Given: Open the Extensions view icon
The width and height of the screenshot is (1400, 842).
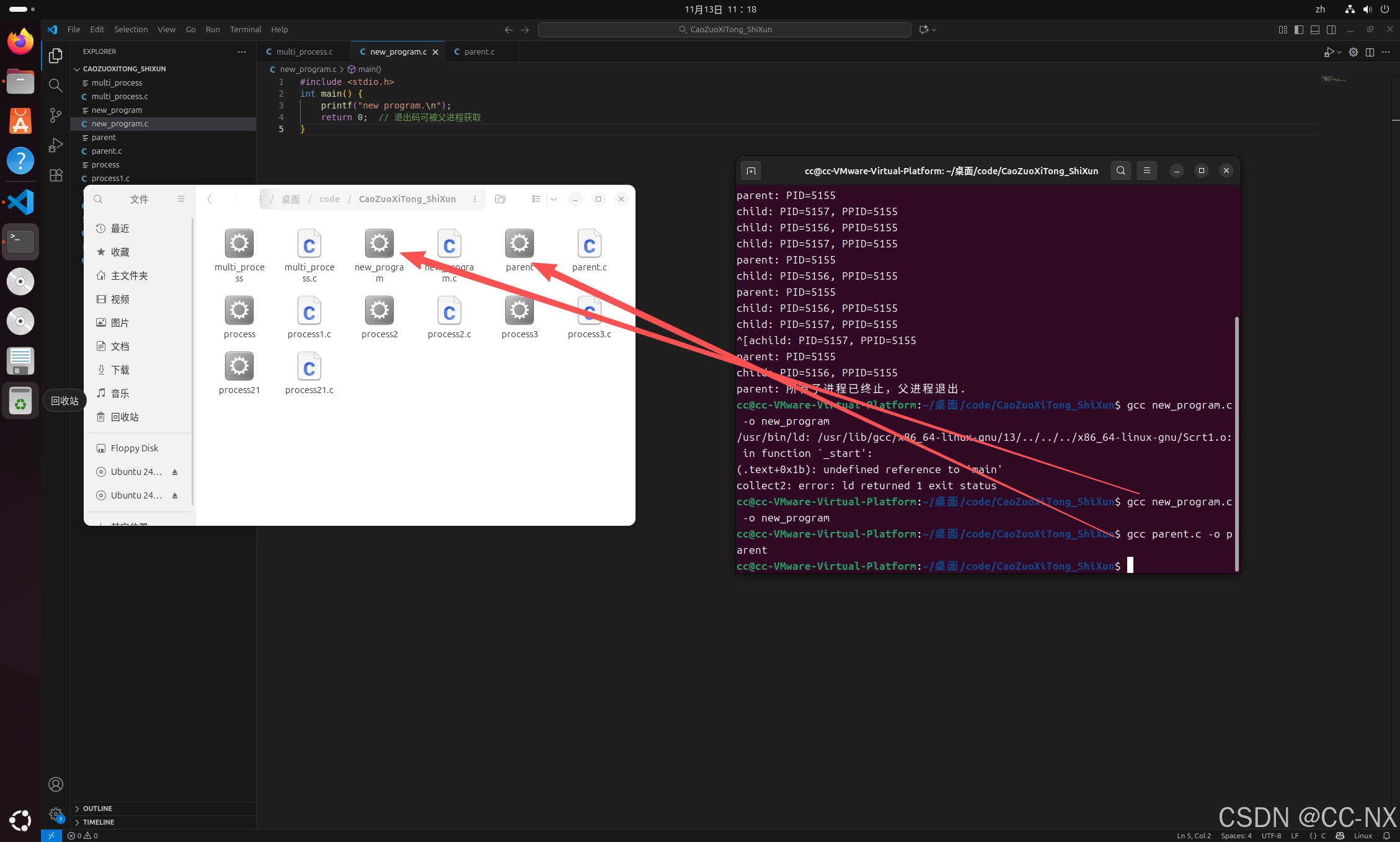Looking at the screenshot, I should (x=56, y=175).
